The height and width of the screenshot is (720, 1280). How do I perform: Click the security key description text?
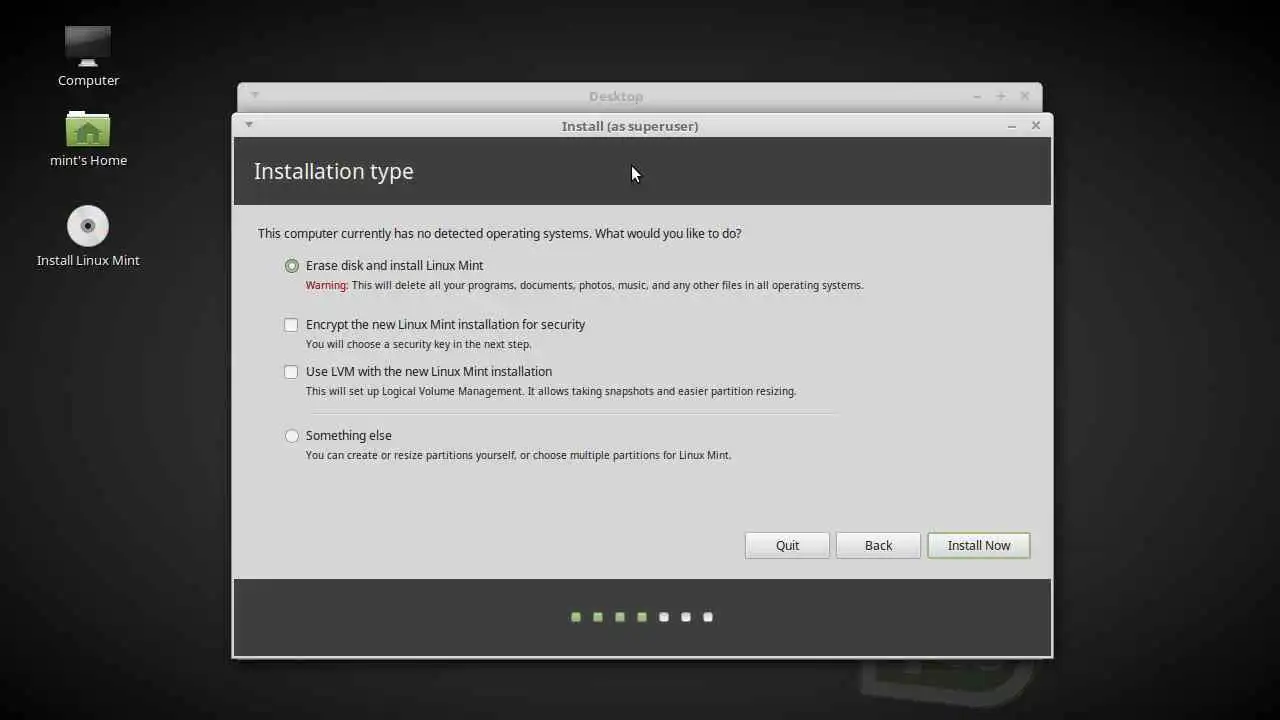coord(418,345)
